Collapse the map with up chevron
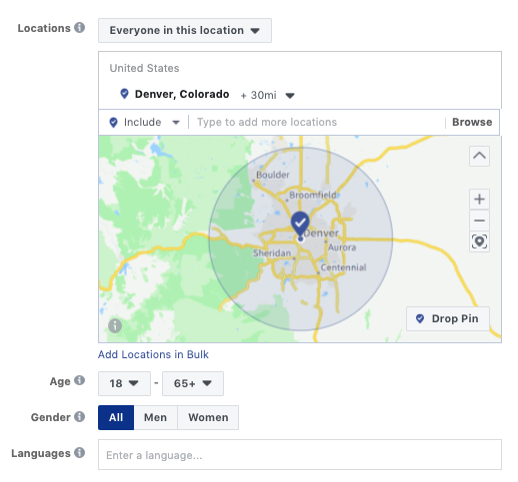 [479, 156]
